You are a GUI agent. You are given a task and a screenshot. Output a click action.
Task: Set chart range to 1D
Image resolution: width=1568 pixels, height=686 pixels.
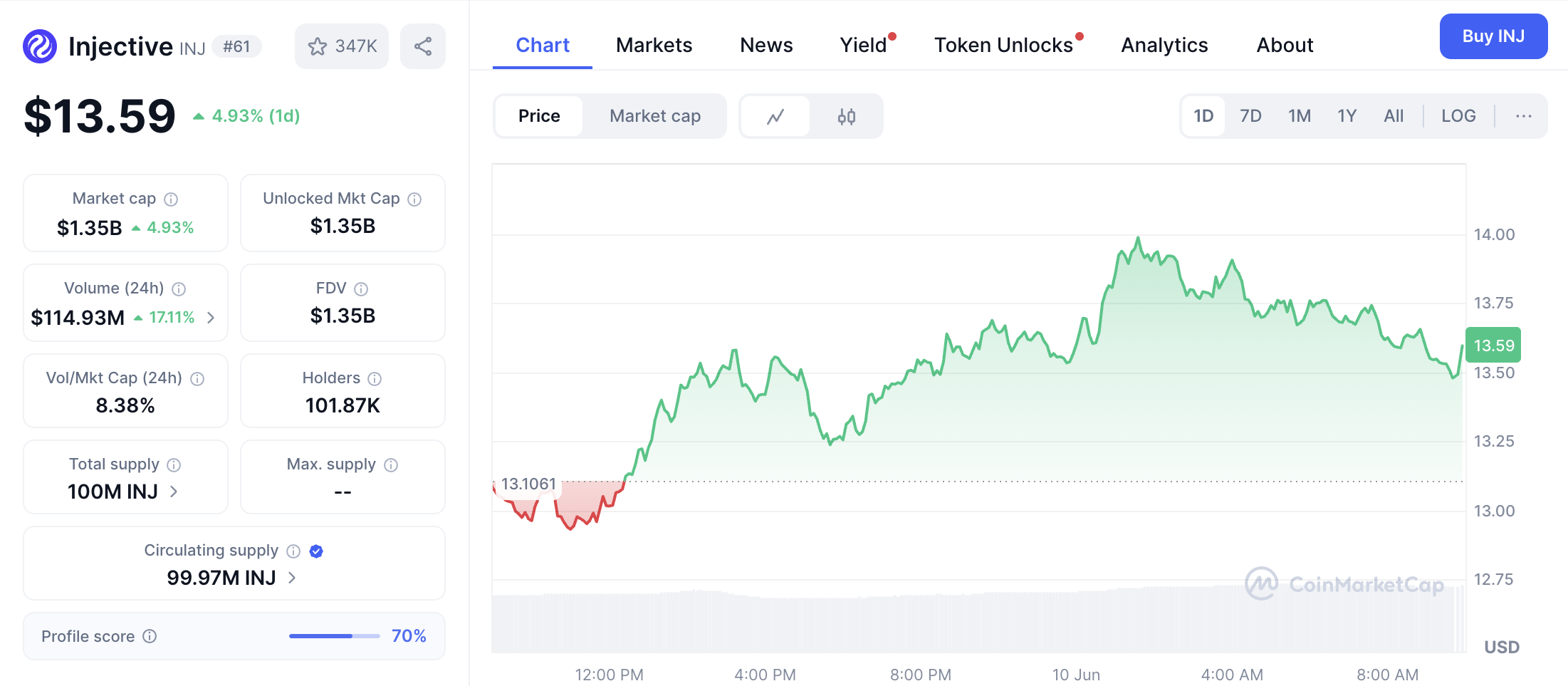[1203, 116]
